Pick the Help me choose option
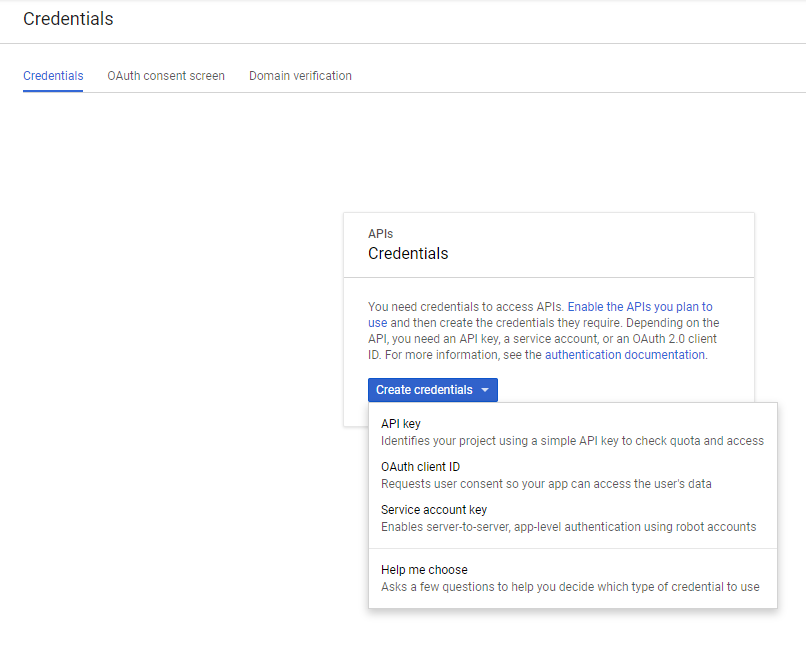 click(x=424, y=570)
